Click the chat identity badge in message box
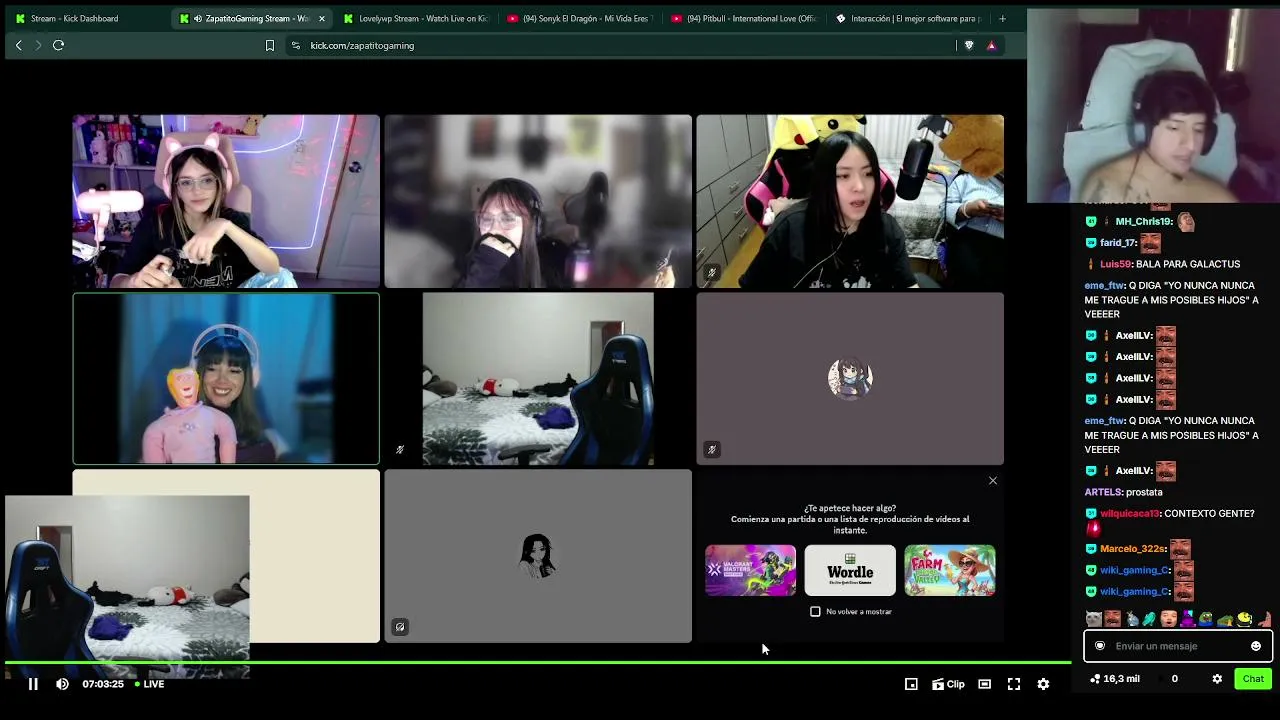 [1100, 646]
